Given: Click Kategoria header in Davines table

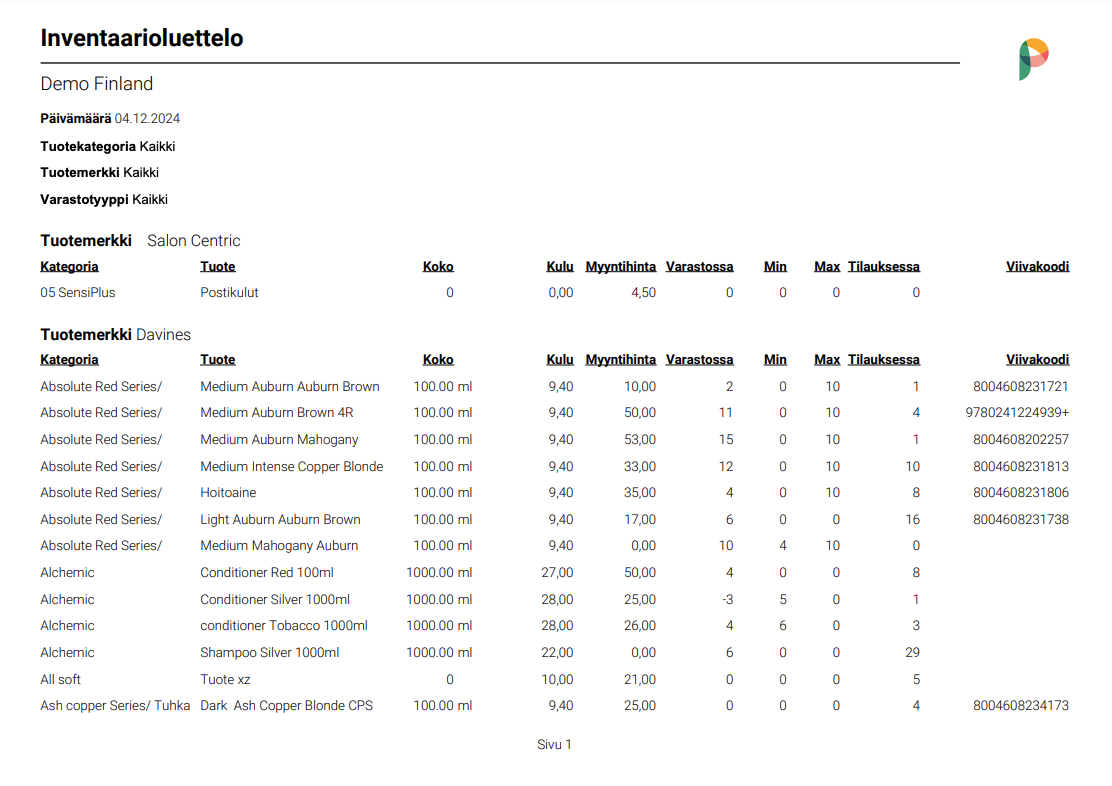Looking at the screenshot, I should [x=70, y=360].
